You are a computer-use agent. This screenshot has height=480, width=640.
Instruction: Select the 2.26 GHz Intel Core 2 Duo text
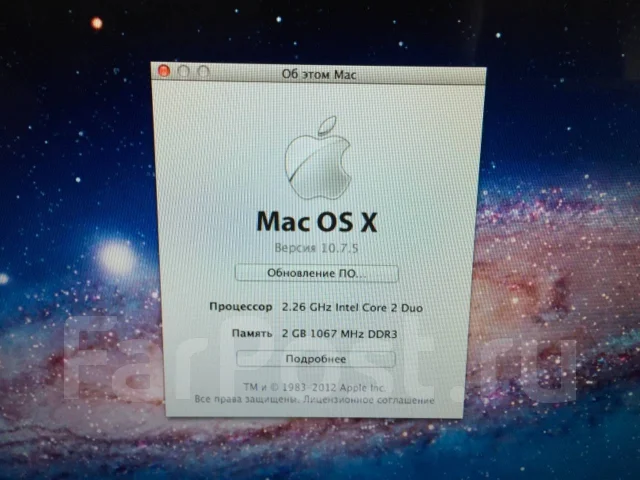(x=352, y=307)
